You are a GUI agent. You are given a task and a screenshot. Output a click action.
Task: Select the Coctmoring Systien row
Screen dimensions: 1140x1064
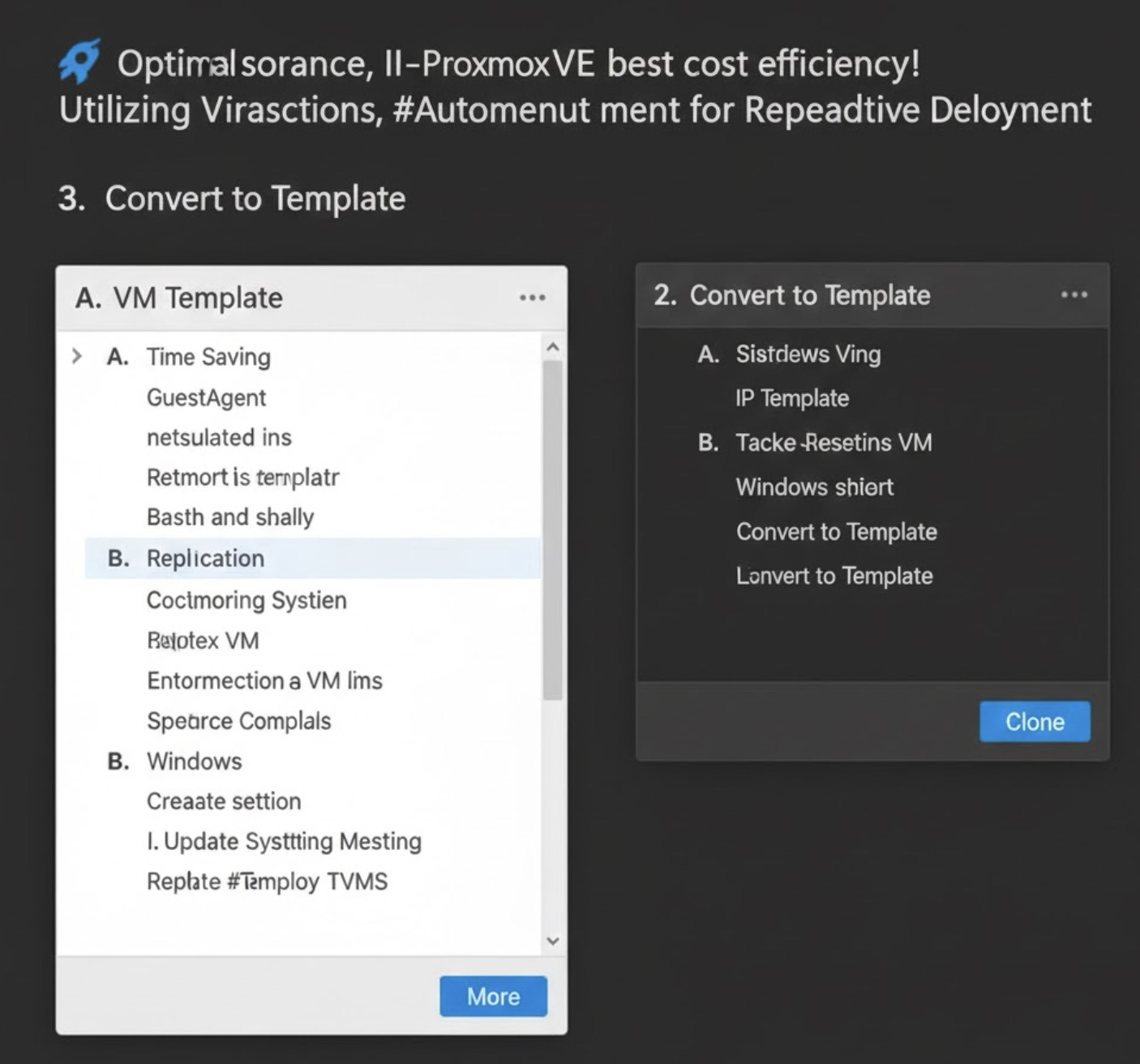[x=246, y=600]
